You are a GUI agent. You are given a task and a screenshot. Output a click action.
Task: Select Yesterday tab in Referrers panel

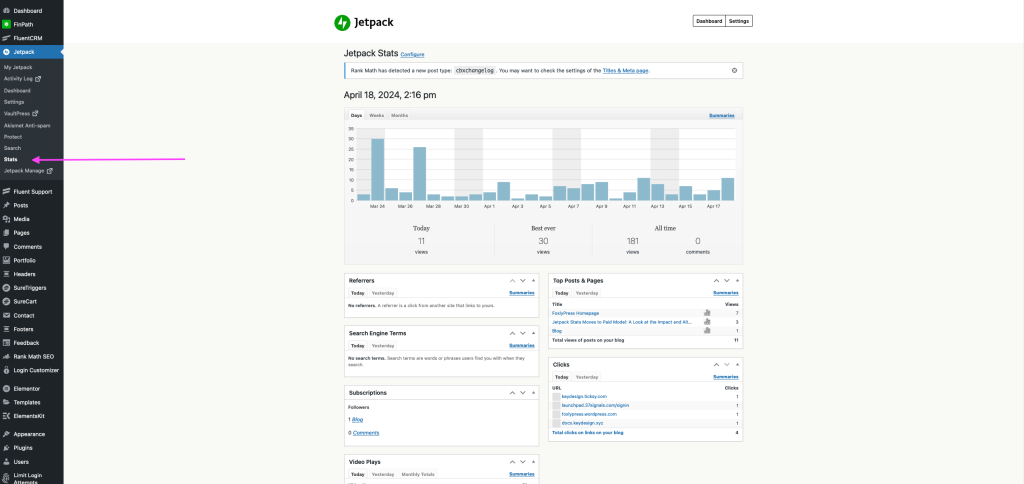pyautogui.click(x=383, y=293)
